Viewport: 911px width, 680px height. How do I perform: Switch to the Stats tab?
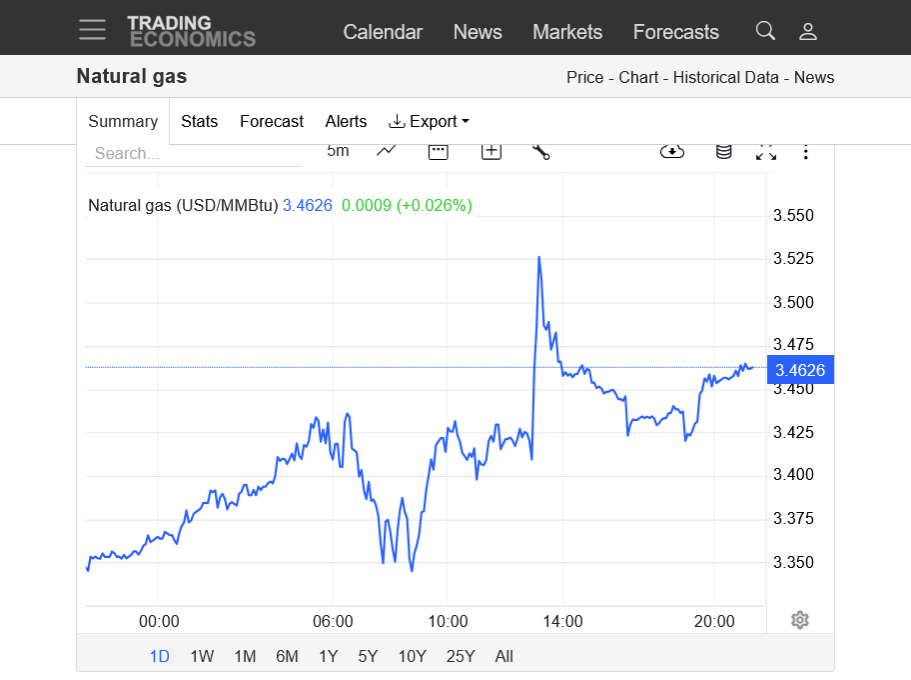click(x=199, y=121)
